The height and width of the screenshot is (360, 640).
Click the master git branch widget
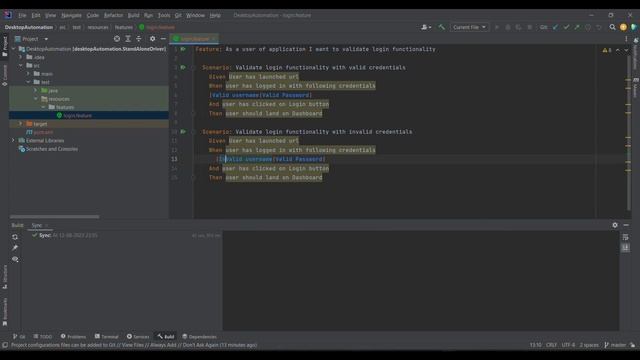click(x=615, y=345)
